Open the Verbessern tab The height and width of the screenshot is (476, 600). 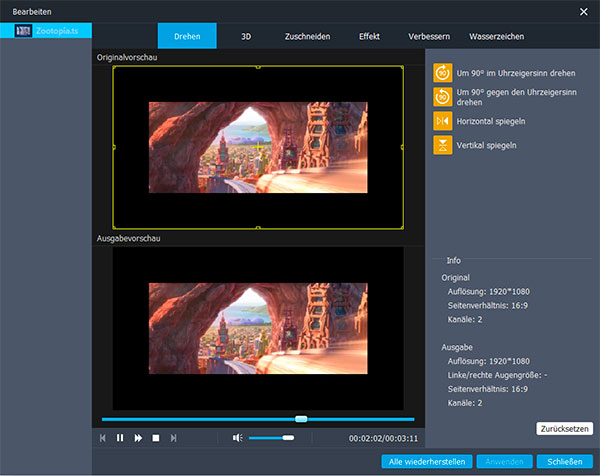click(x=429, y=36)
